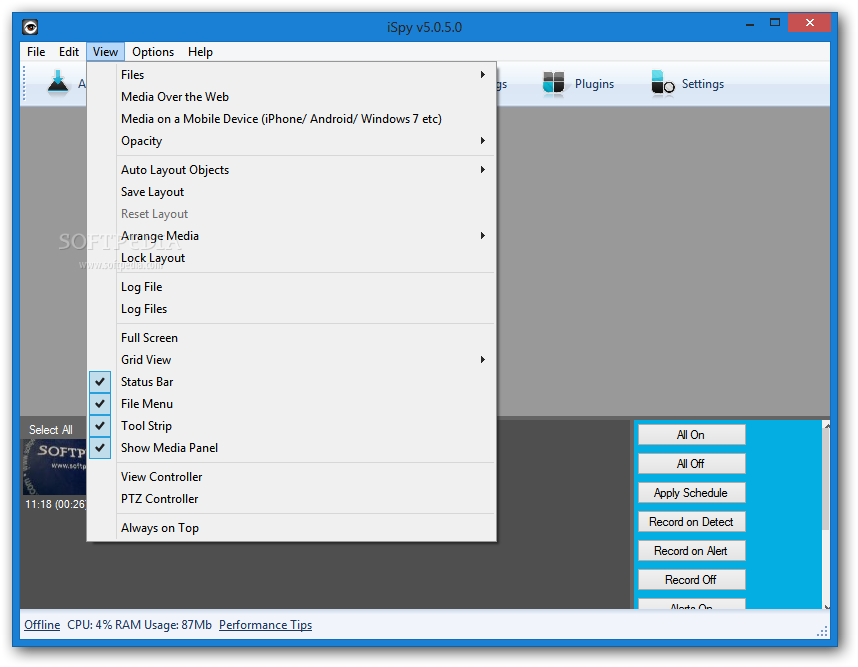Open the recorded media thumbnail
This screenshot has height=667, width=858.
(54, 467)
